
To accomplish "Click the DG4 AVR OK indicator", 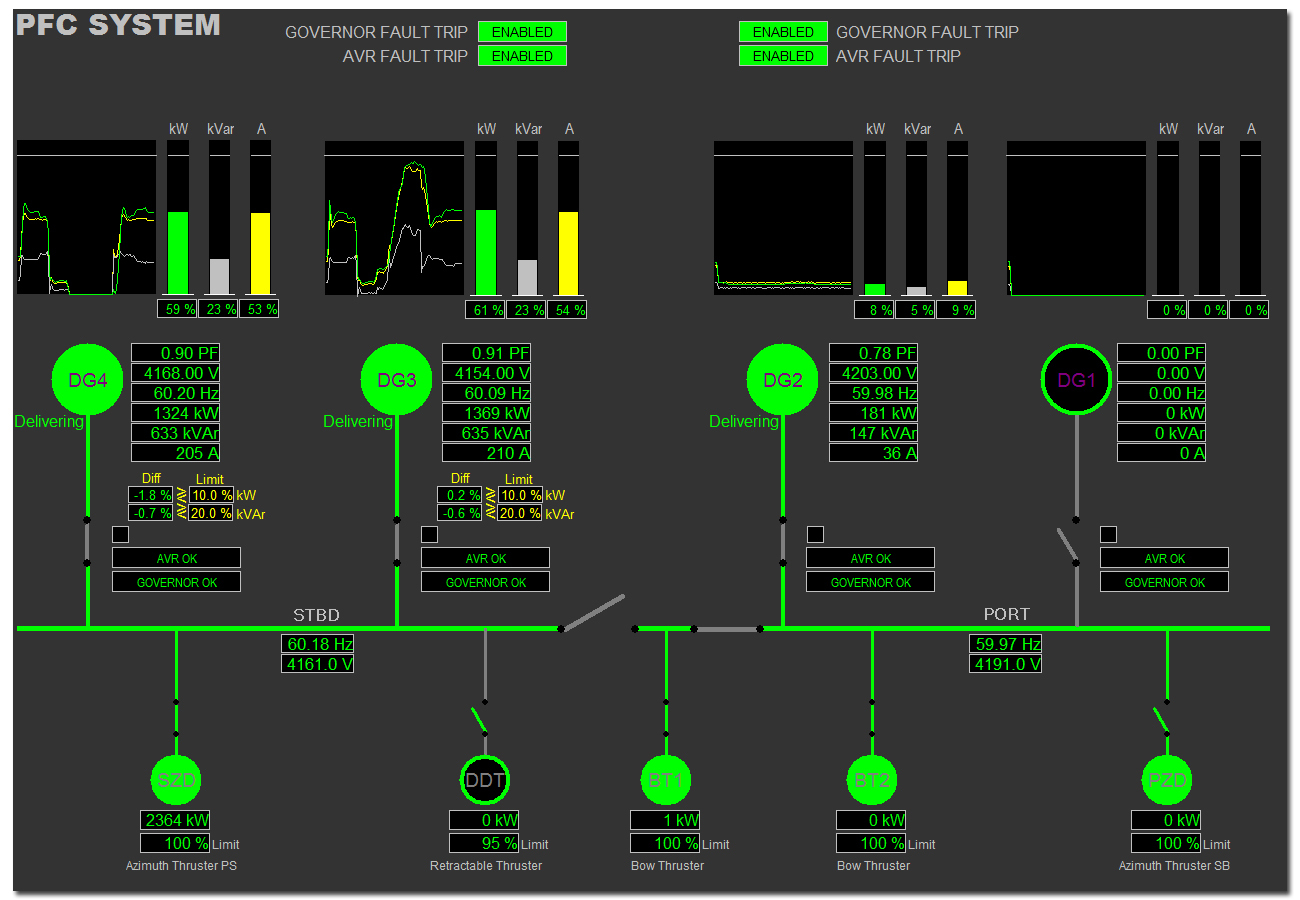I will point(176,558).
